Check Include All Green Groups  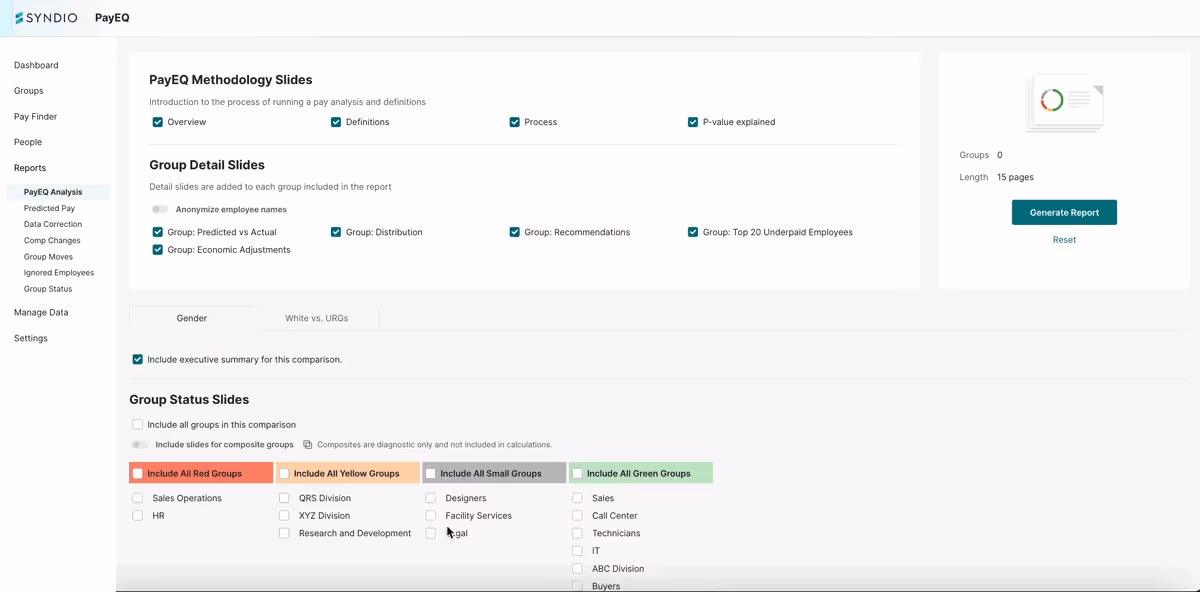tap(577, 474)
